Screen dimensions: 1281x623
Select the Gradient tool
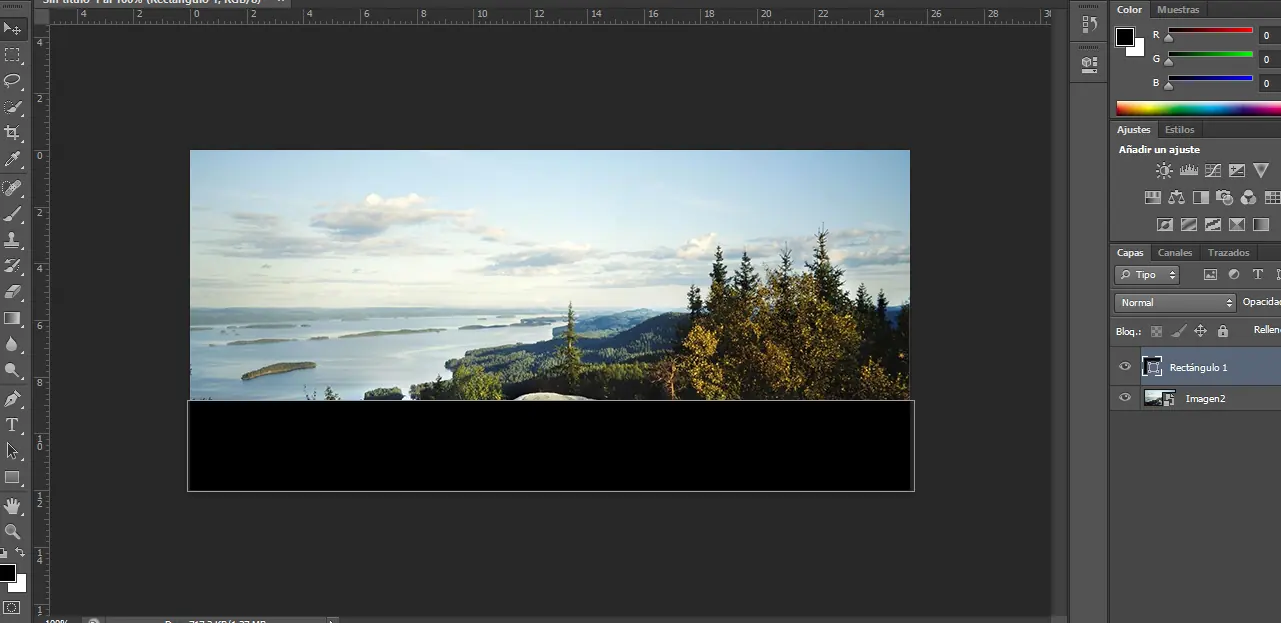(x=12, y=318)
